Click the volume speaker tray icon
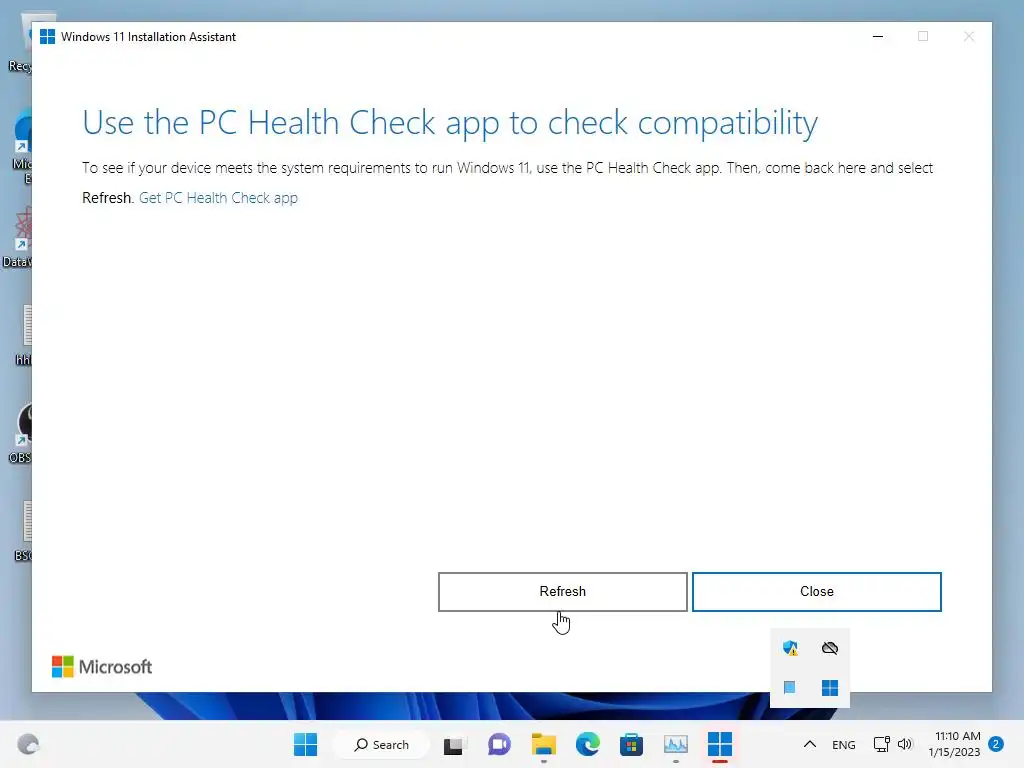Screen dimensions: 1024x768 (905, 744)
